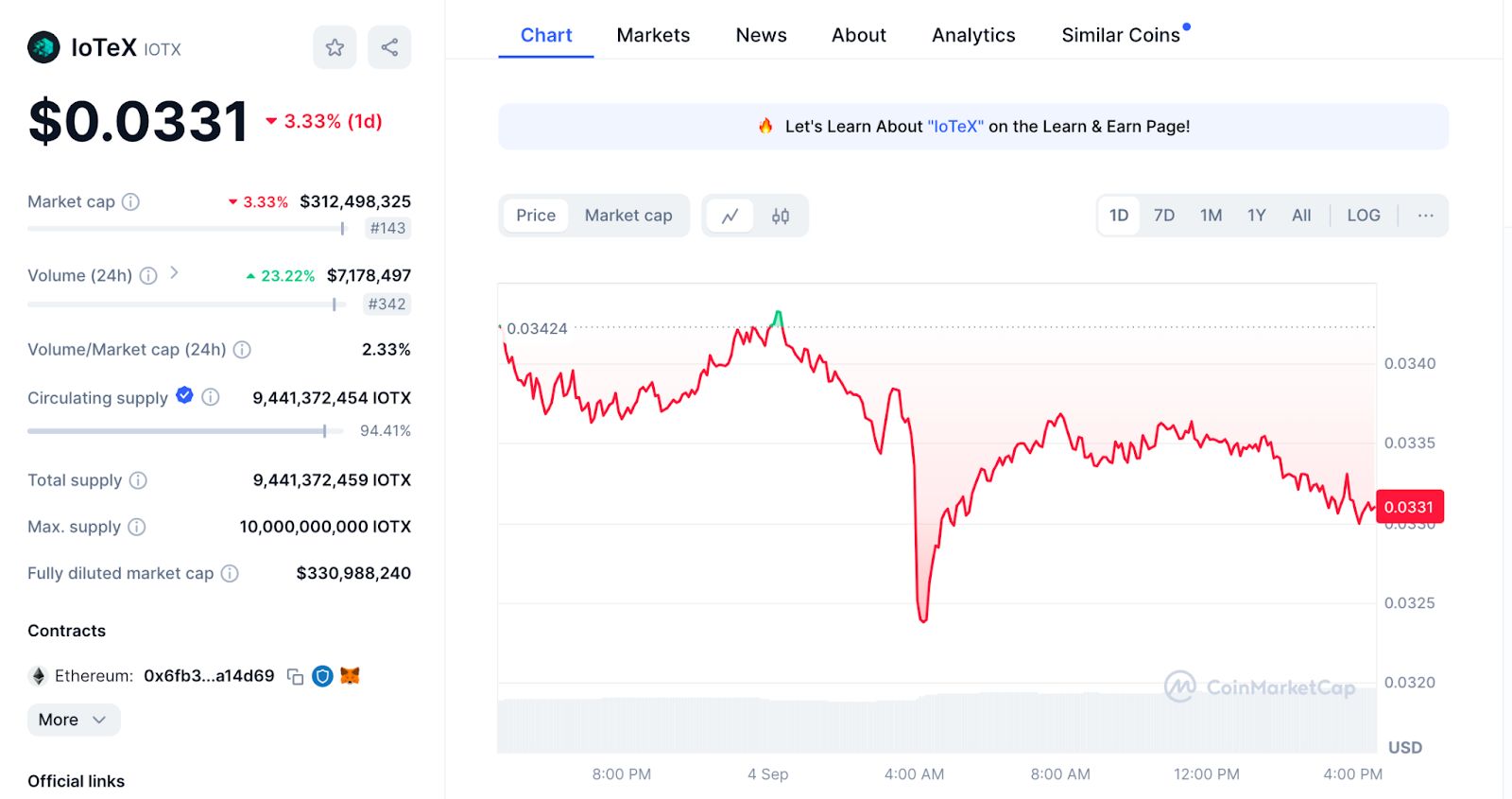
Task: Click the MetaMask fox icon
Action: [x=350, y=676]
